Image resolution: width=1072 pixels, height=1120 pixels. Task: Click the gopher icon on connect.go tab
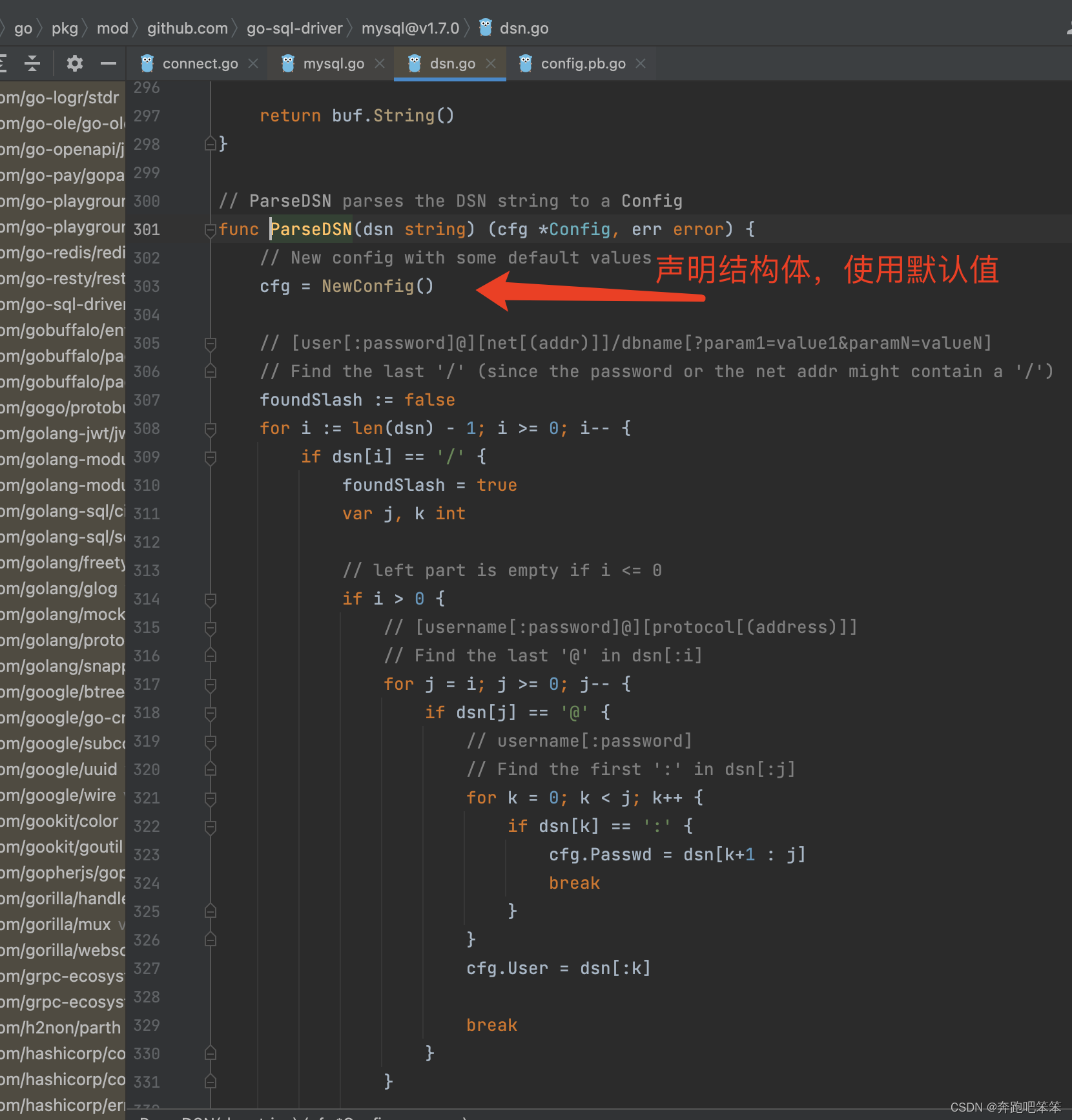click(148, 63)
